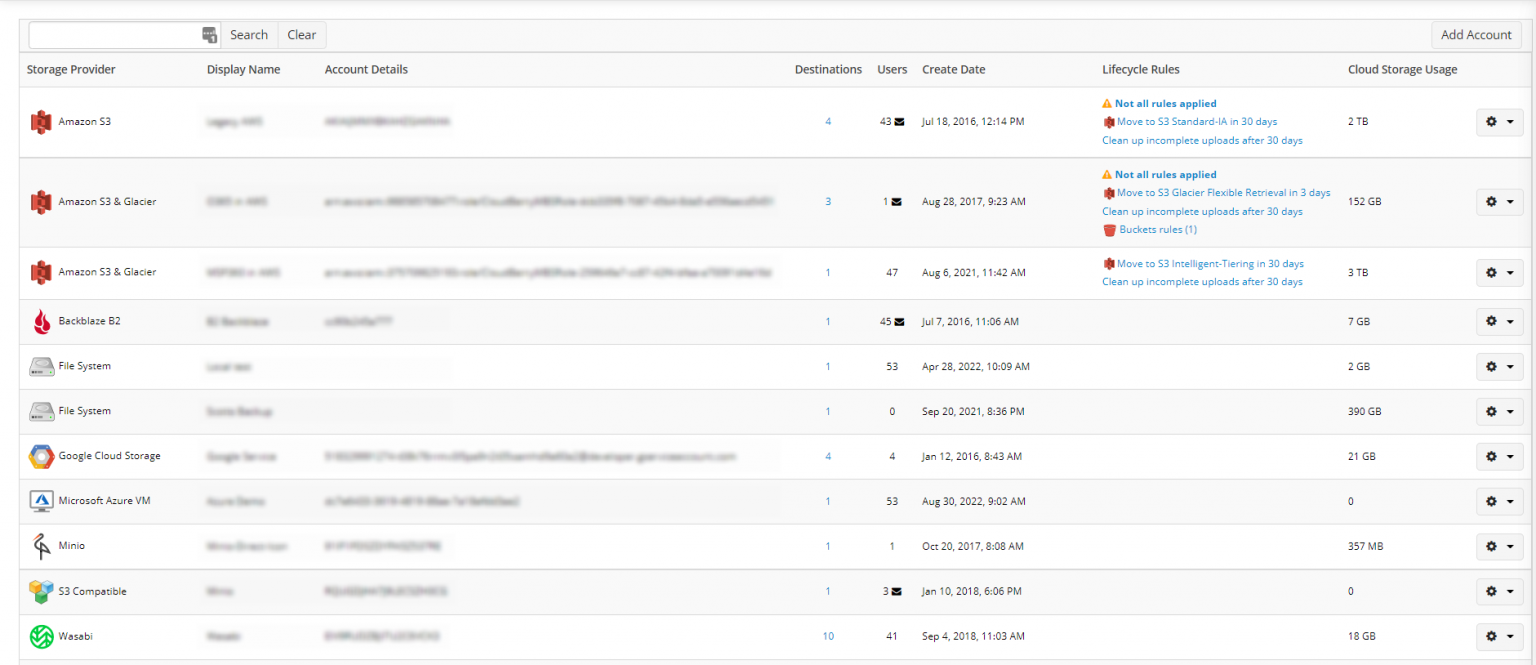This screenshot has width=1536, height=665.
Task: Click the Search button
Action: (x=248, y=34)
